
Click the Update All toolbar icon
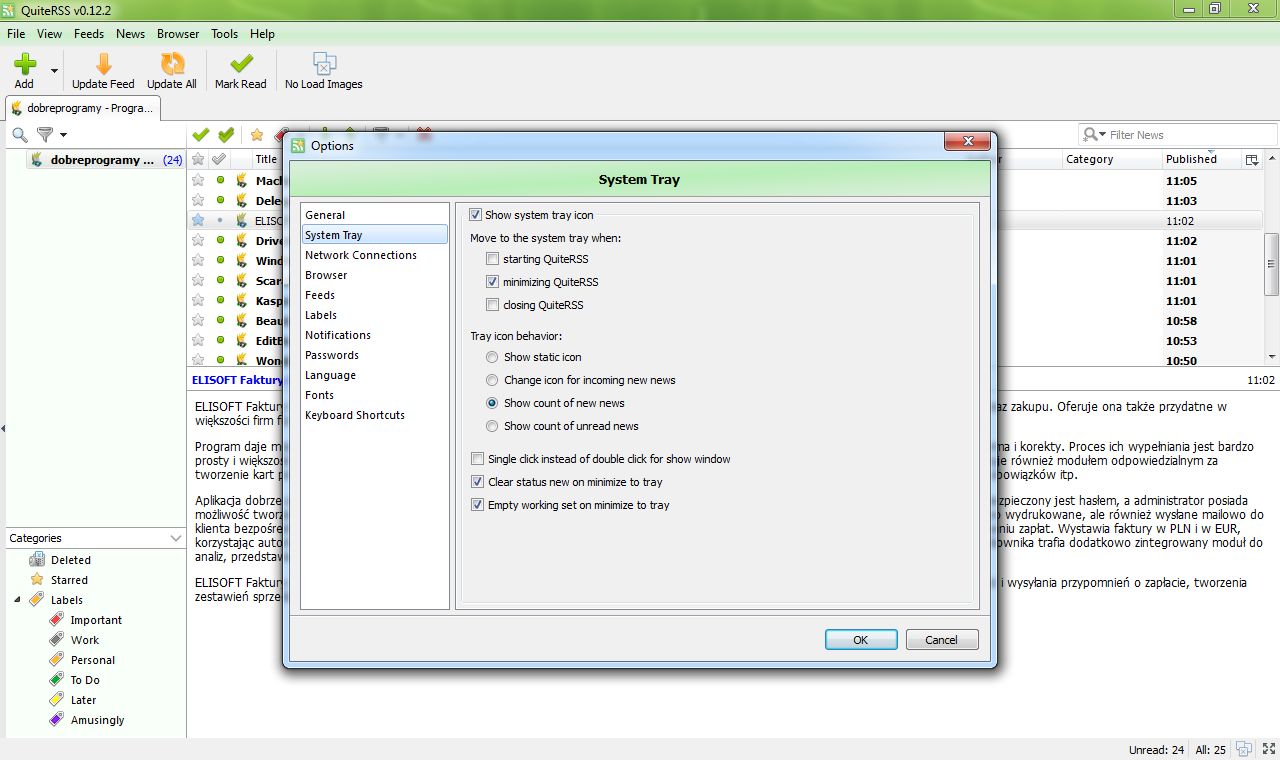pyautogui.click(x=172, y=64)
